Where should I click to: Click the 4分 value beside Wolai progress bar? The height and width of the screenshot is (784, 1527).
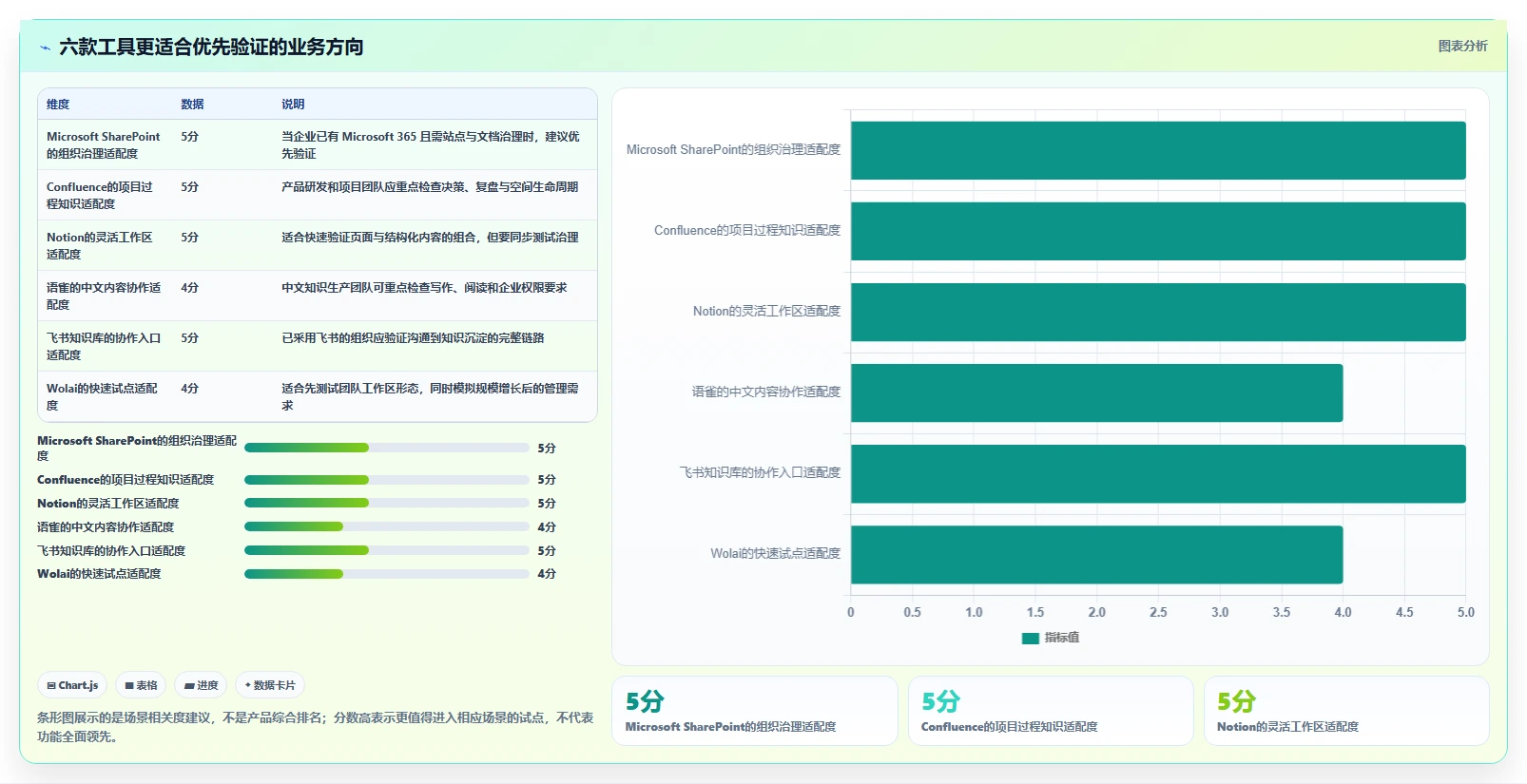point(547,574)
